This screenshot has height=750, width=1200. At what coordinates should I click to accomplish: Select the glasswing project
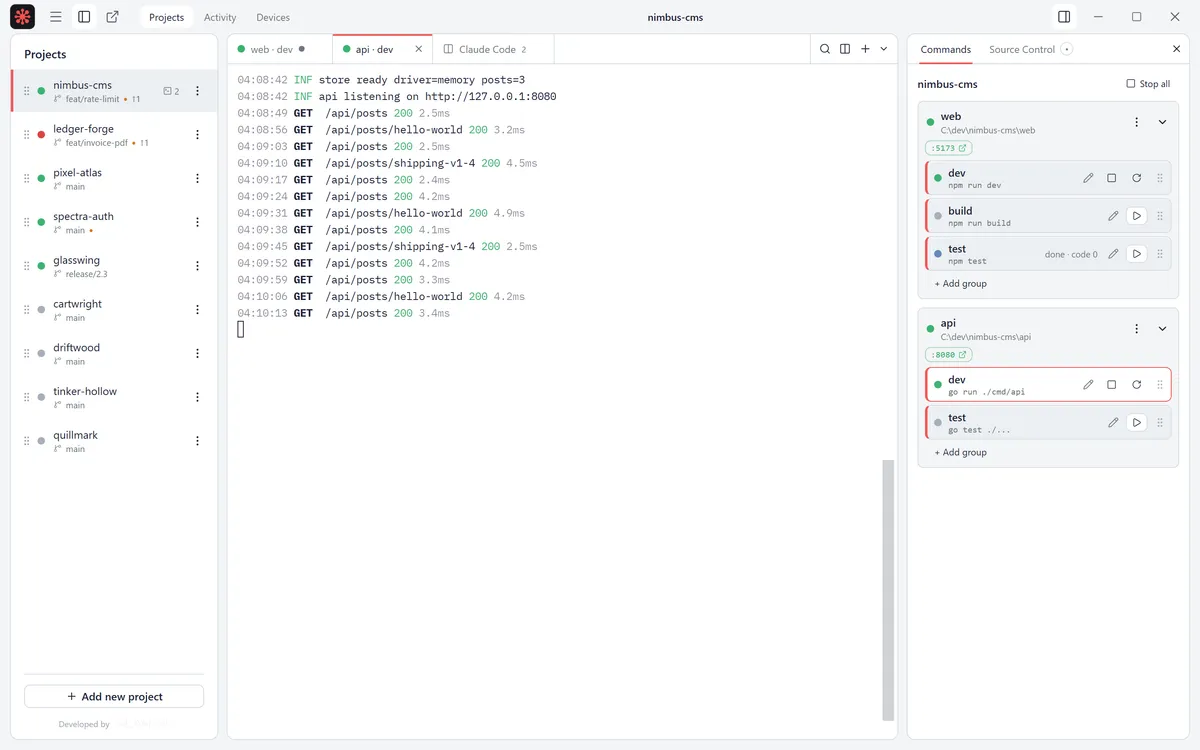(114, 266)
